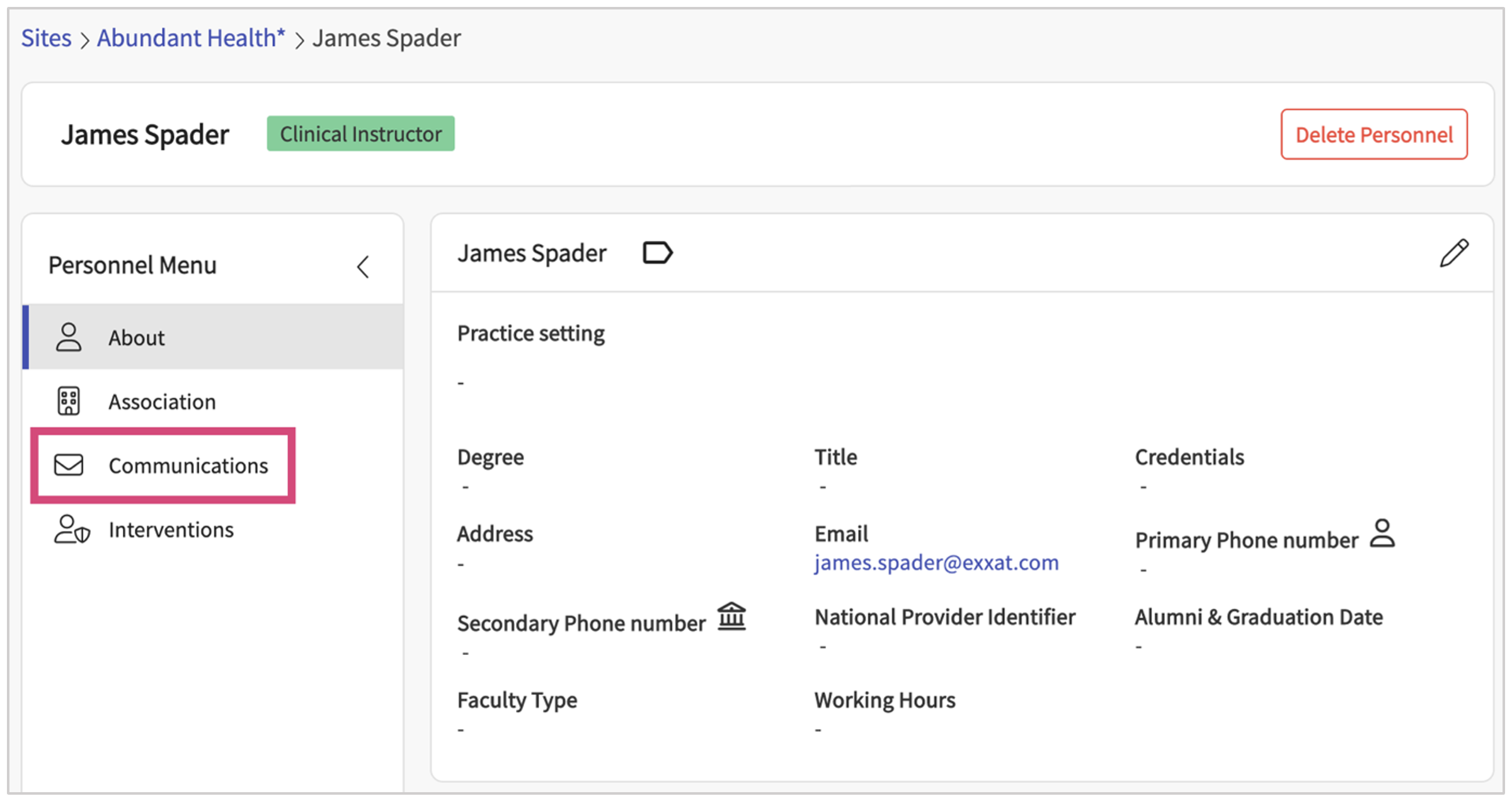Screen dimensions: 1512x801
Task: Click the person icon beside About
Action: (x=69, y=338)
